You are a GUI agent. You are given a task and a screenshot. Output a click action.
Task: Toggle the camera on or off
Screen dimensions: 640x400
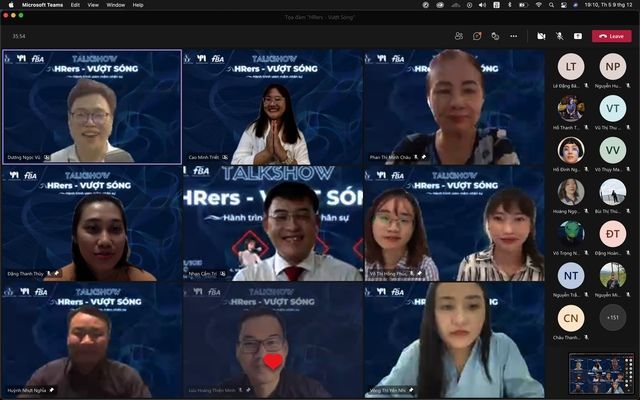(541, 36)
